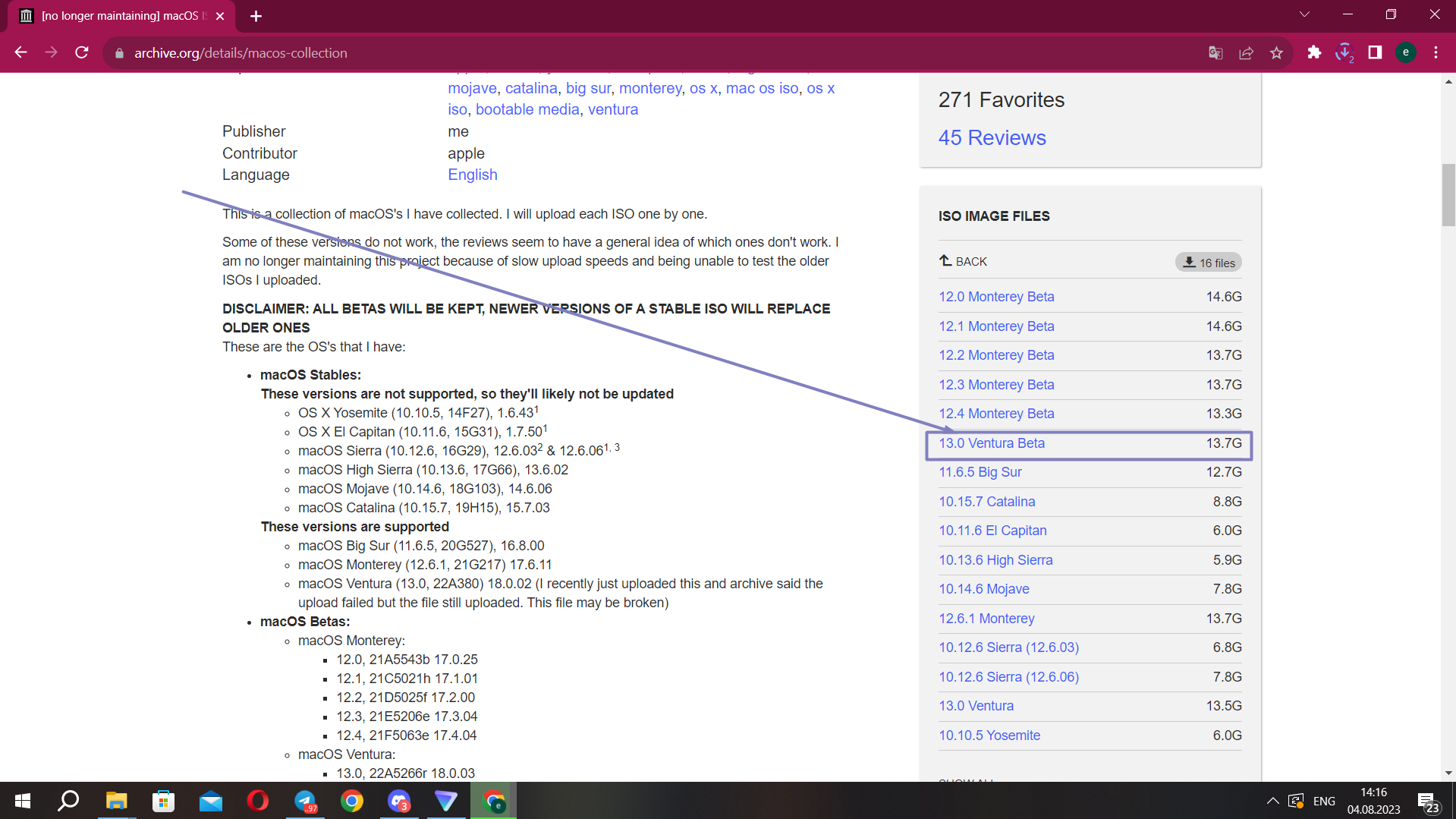Open the 'bootable media' topic tag

[x=527, y=109]
